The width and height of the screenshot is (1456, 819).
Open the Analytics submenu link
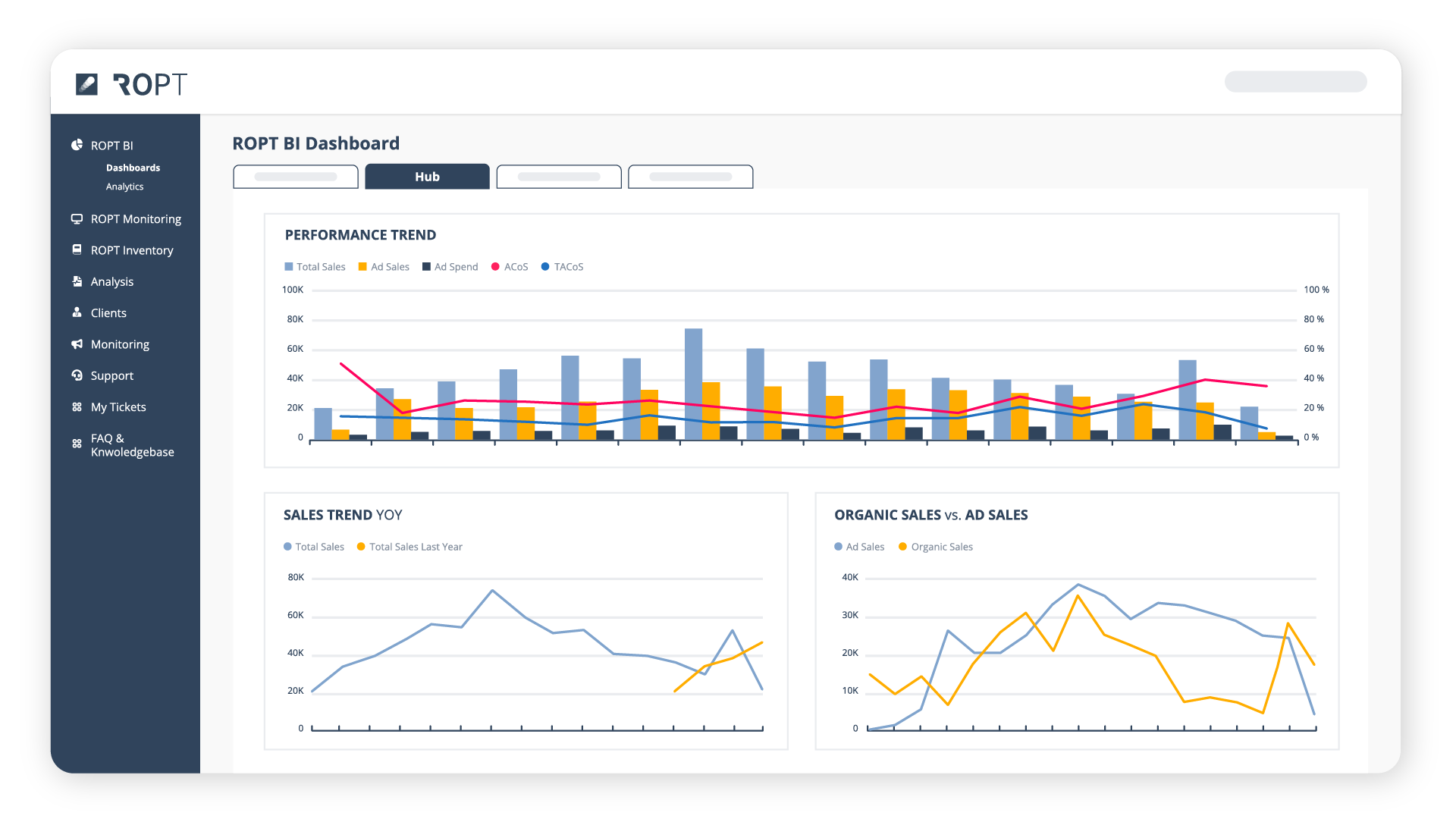coord(124,187)
